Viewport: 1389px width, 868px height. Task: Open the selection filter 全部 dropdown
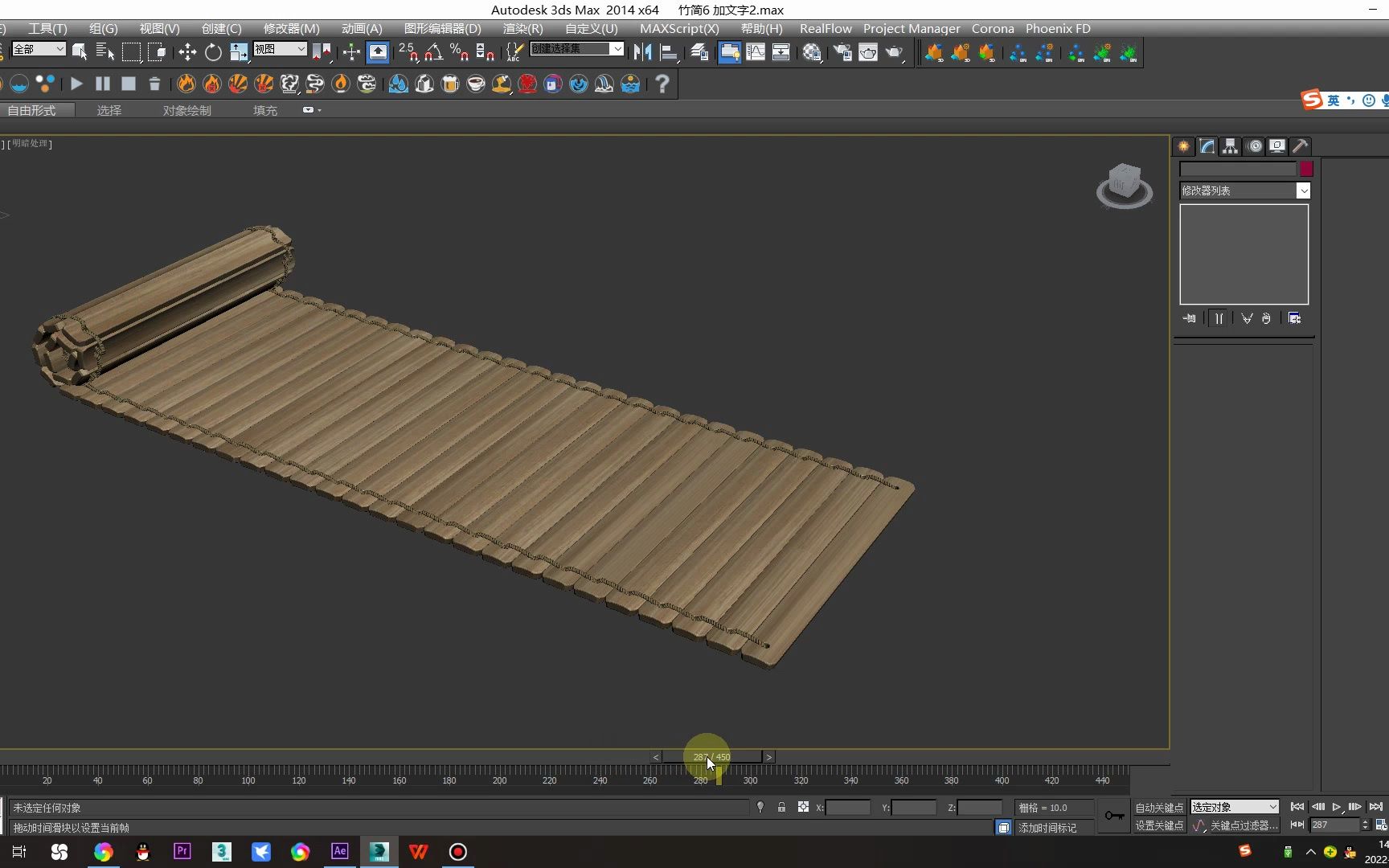click(x=38, y=49)
